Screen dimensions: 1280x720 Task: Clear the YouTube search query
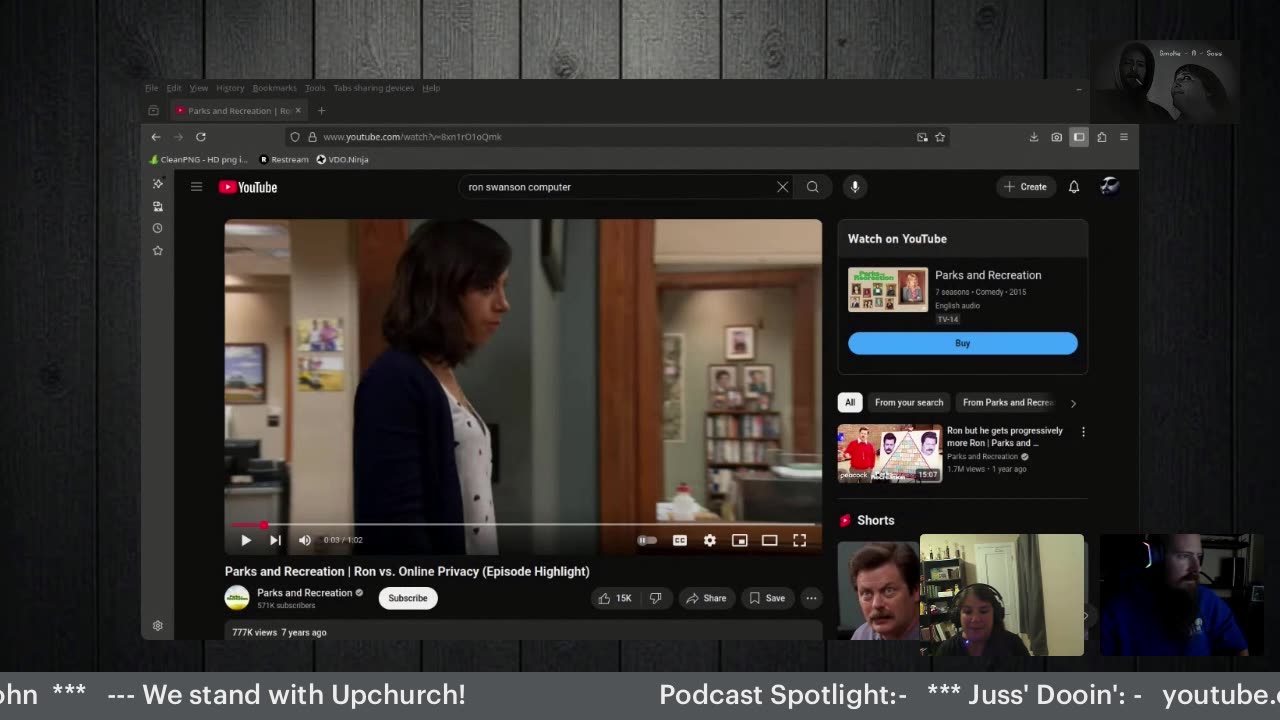tap(783, 187)
